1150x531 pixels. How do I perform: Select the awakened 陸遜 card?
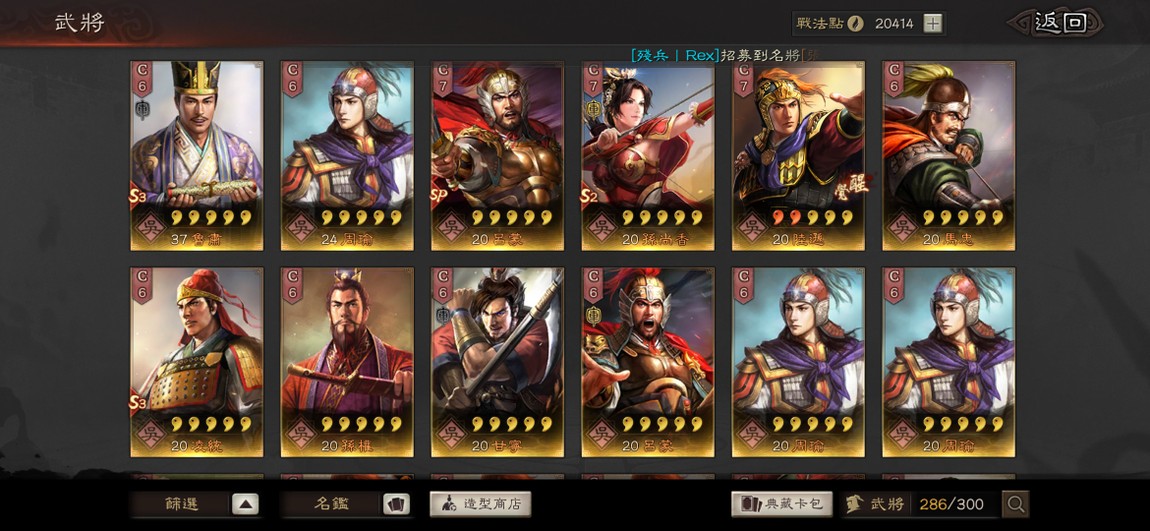799,155
